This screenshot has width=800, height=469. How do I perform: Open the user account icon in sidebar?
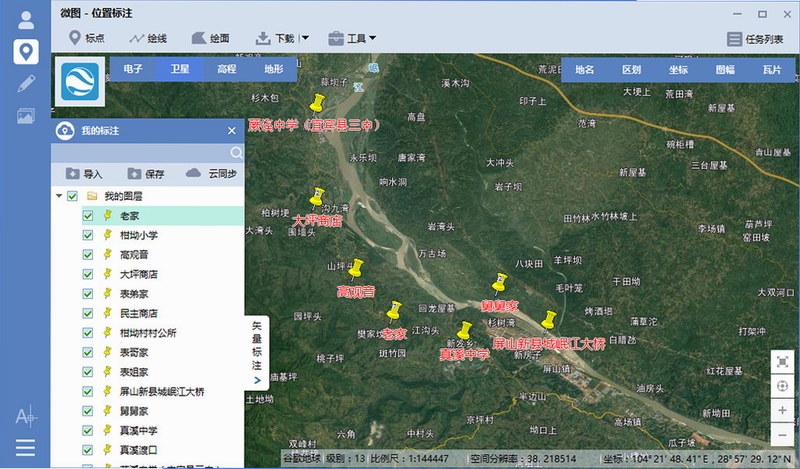coord(26,20)
